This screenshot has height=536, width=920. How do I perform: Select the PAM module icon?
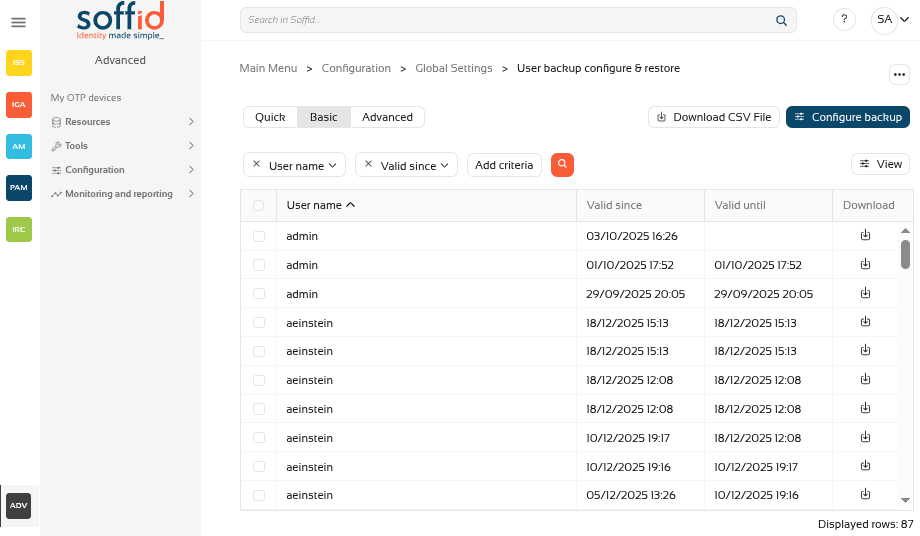tap(19, 187)
